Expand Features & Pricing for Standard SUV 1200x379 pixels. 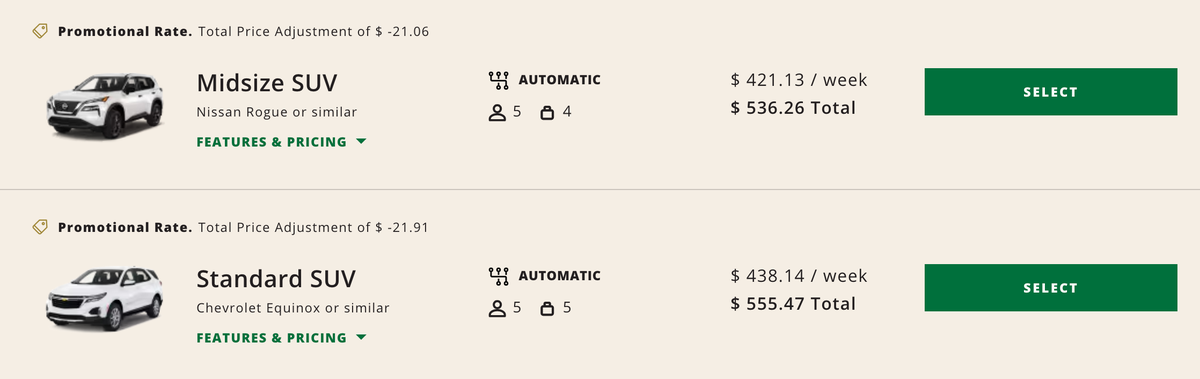282,338
